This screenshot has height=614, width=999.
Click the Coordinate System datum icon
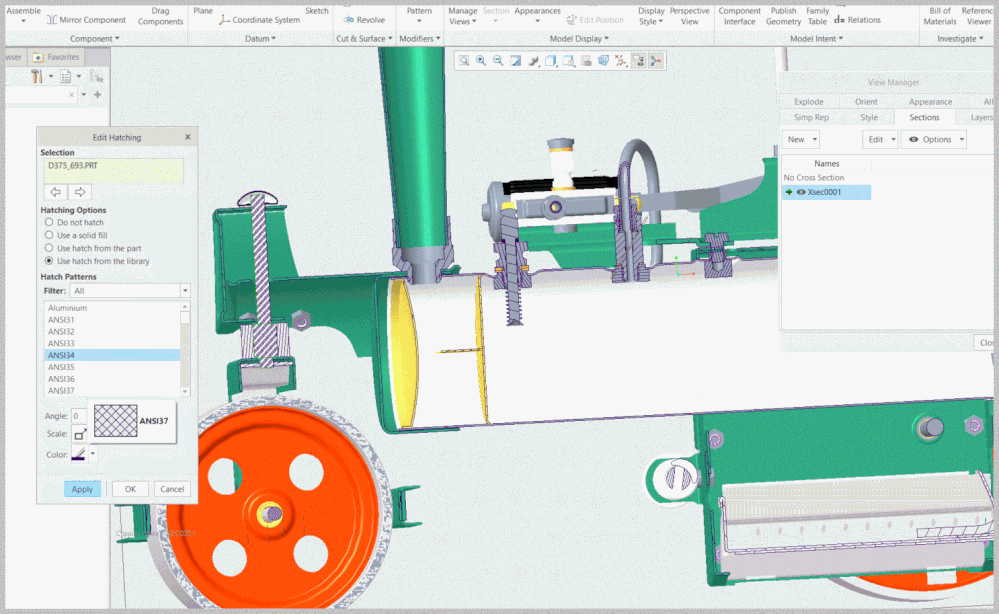[224, 20]
